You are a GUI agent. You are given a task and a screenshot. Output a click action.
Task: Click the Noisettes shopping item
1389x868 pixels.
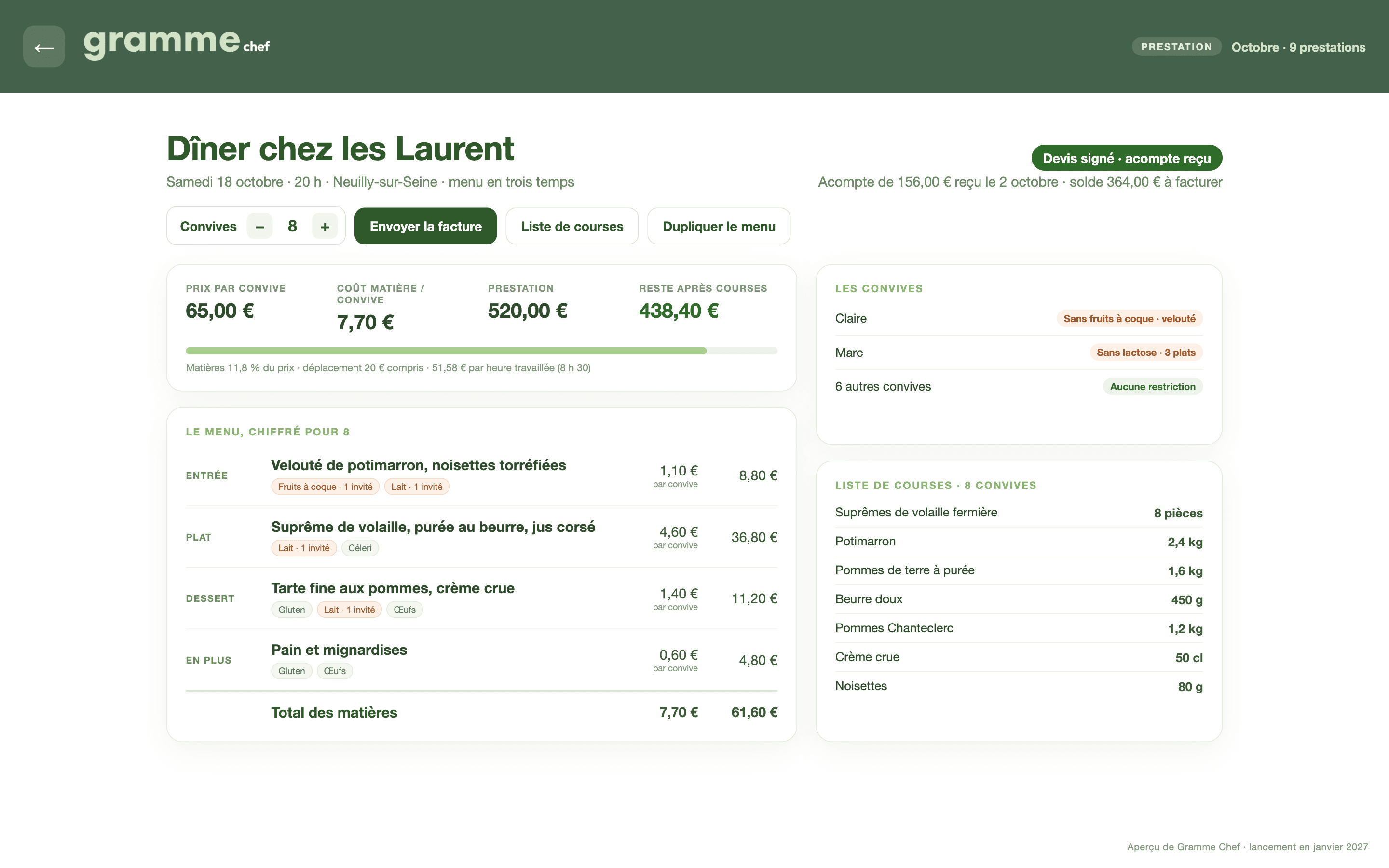click(x=1019, y=686)
